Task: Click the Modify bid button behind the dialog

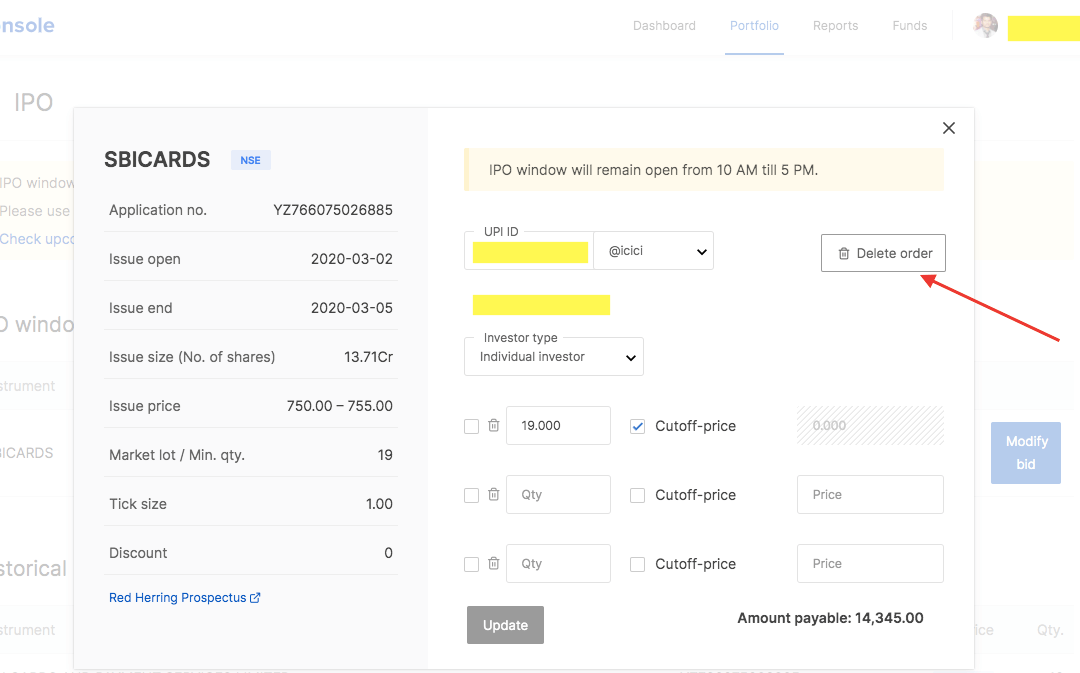Action: (x=1026, y=453)
